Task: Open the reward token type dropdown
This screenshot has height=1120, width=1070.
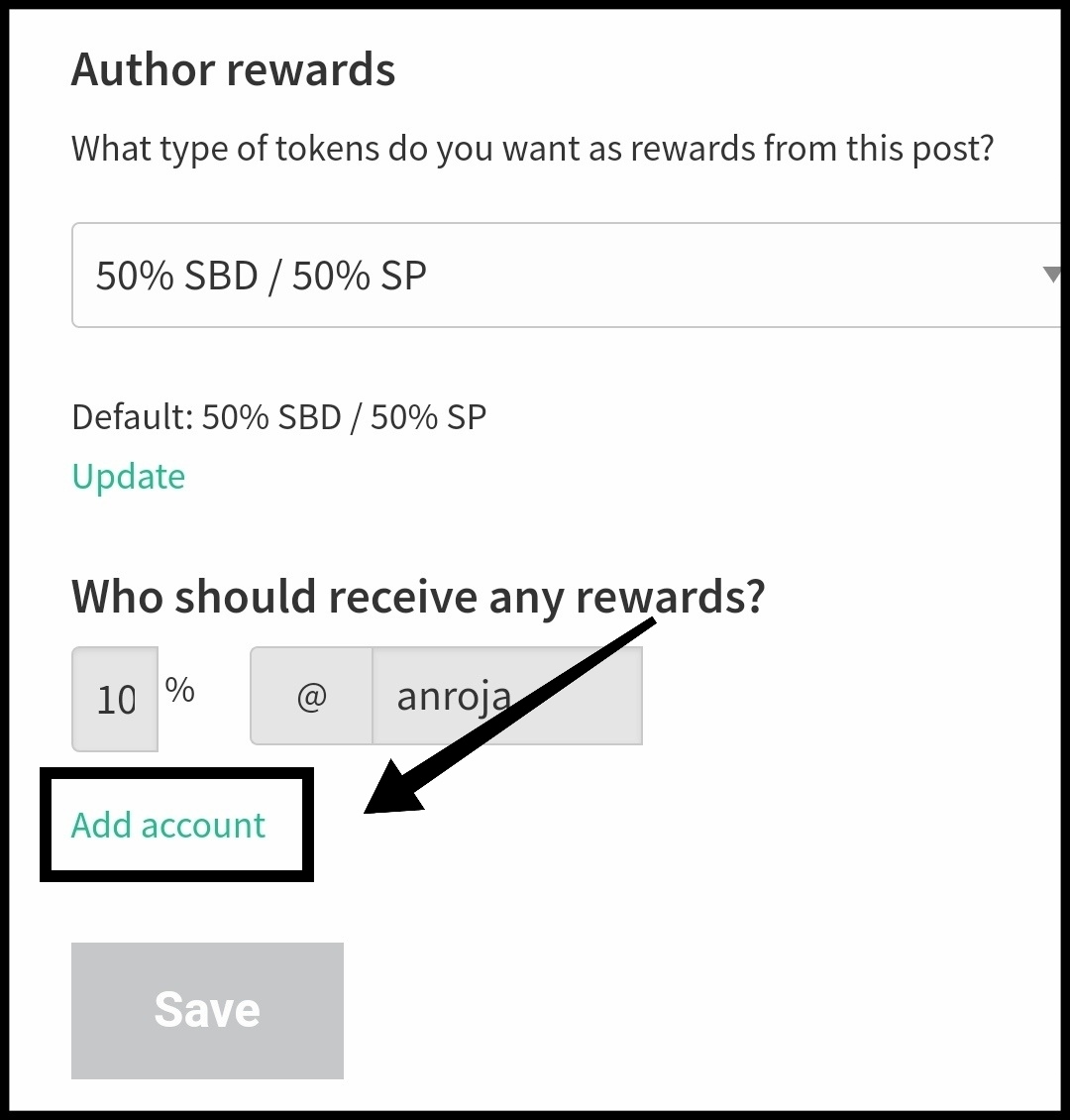Action: click(566, 275)
